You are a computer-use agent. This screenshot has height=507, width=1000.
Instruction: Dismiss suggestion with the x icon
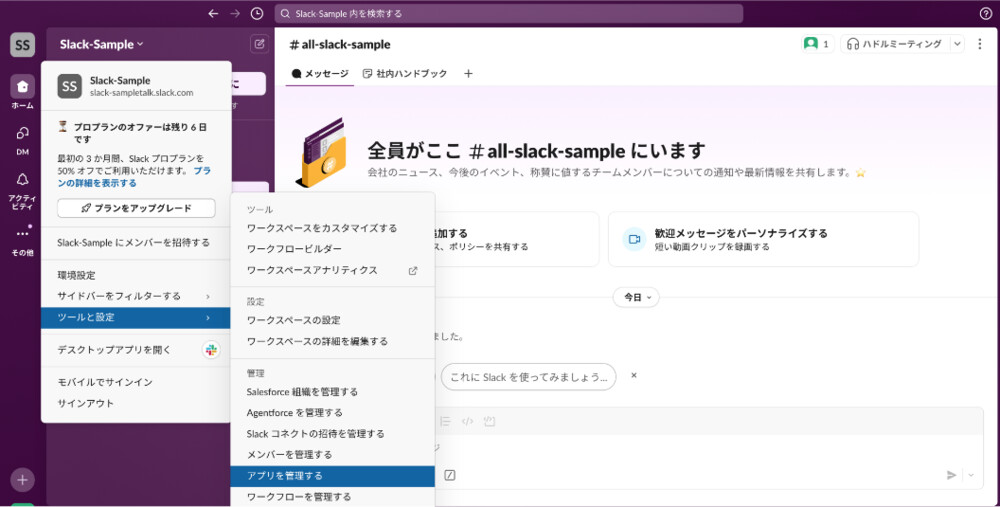634,375
